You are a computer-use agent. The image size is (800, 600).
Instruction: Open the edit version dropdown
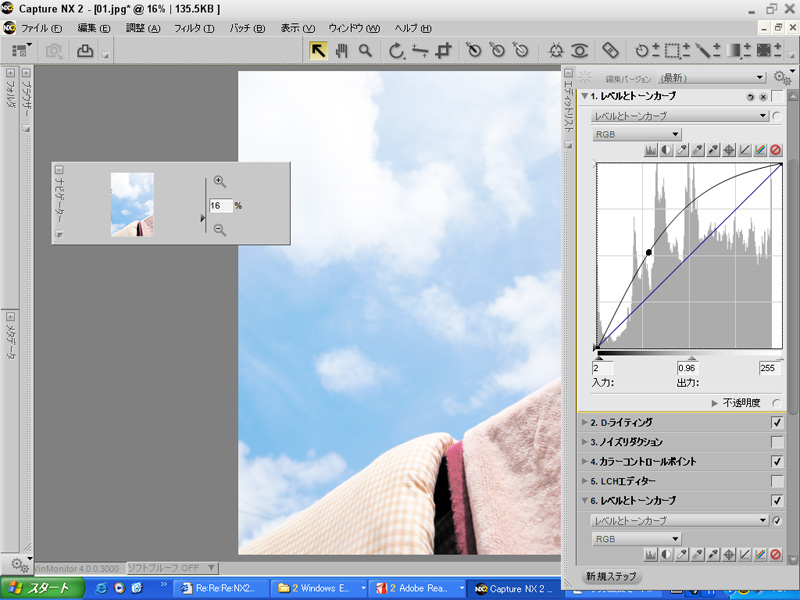(x=712, y=77)
